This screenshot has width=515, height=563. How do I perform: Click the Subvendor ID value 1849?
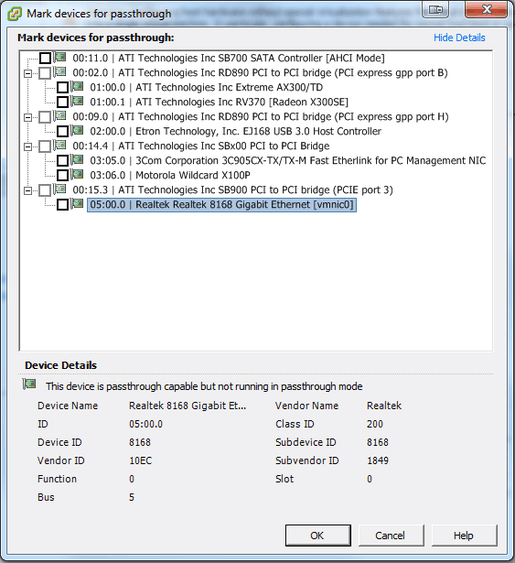377,461
